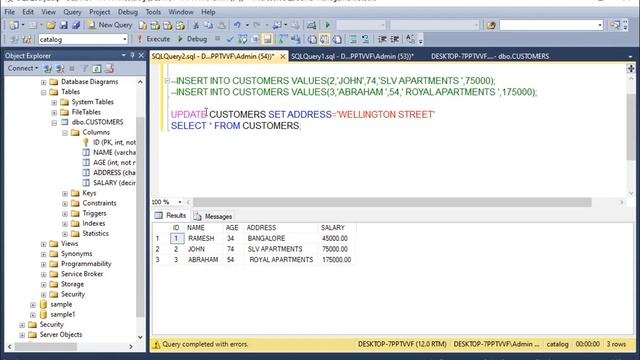Click Refresh icon in Object Explorer toolbar
640x360 pixels.
click(x=97, y=69)
